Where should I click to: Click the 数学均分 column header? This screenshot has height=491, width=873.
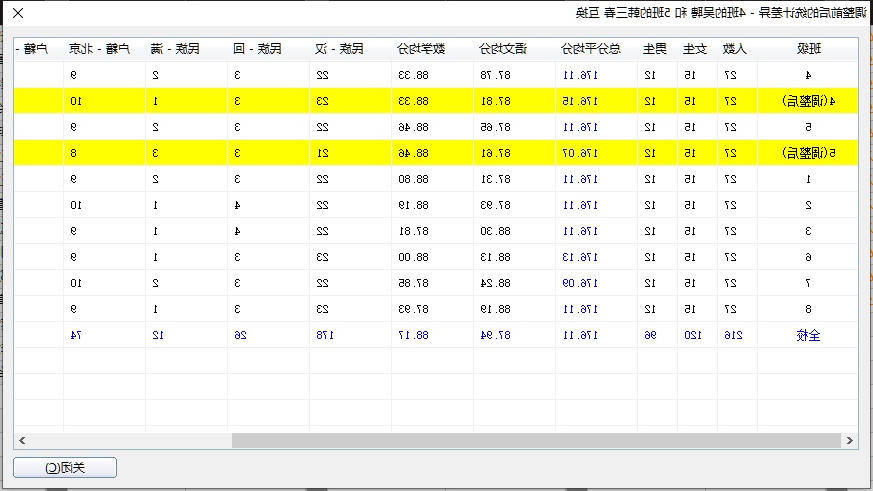[x=433, y=49]
